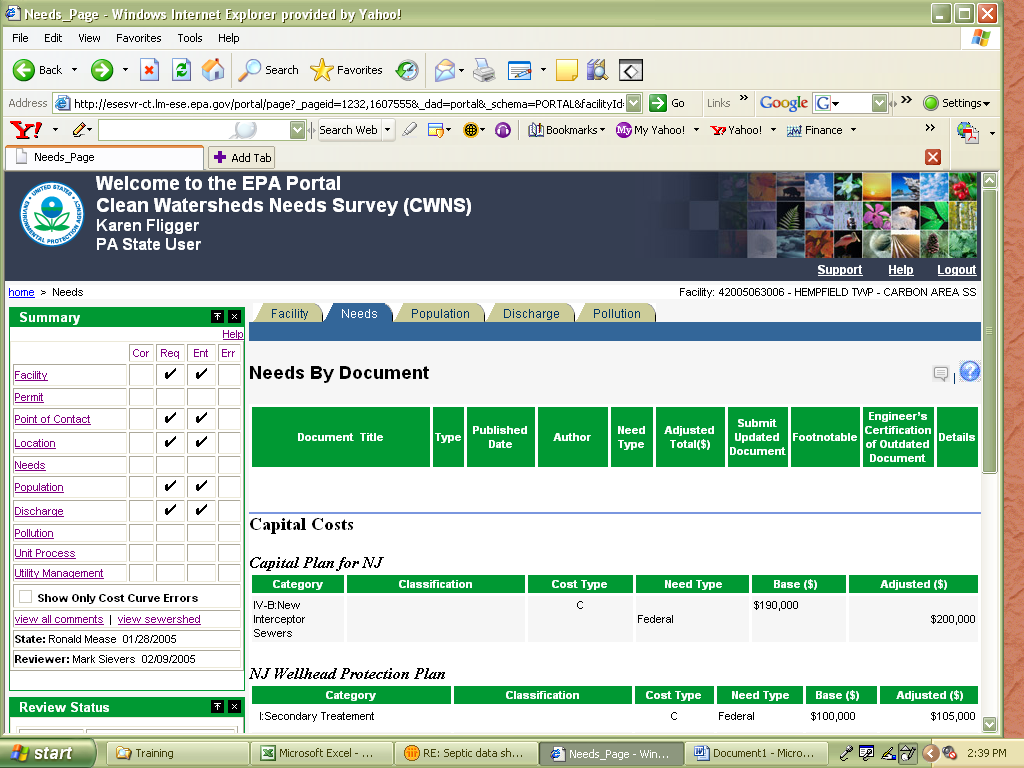Click the Edit page icon
This screenshot has height=768, width=1024.
(520, 70)
